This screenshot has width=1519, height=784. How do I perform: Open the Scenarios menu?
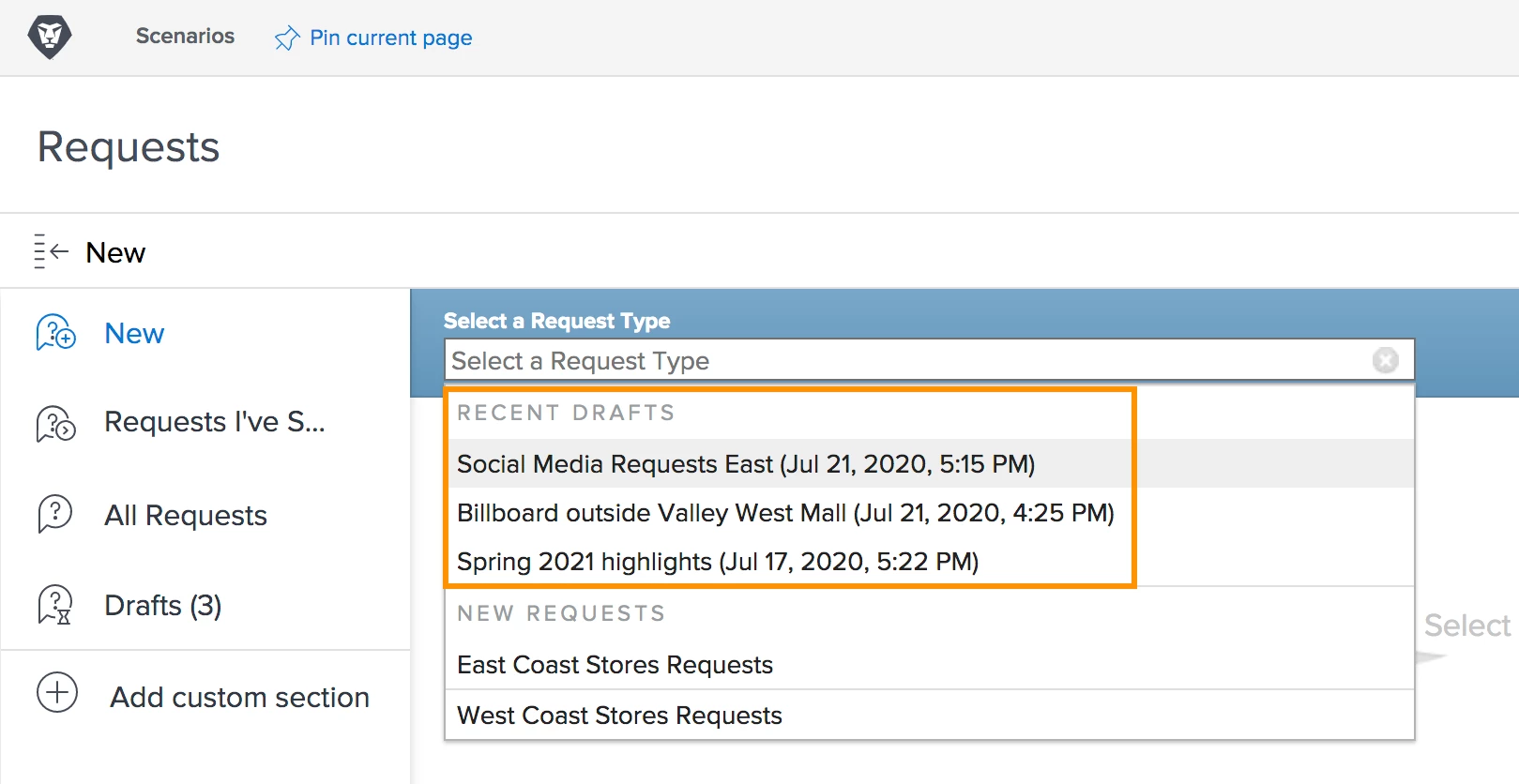[185, 37]
